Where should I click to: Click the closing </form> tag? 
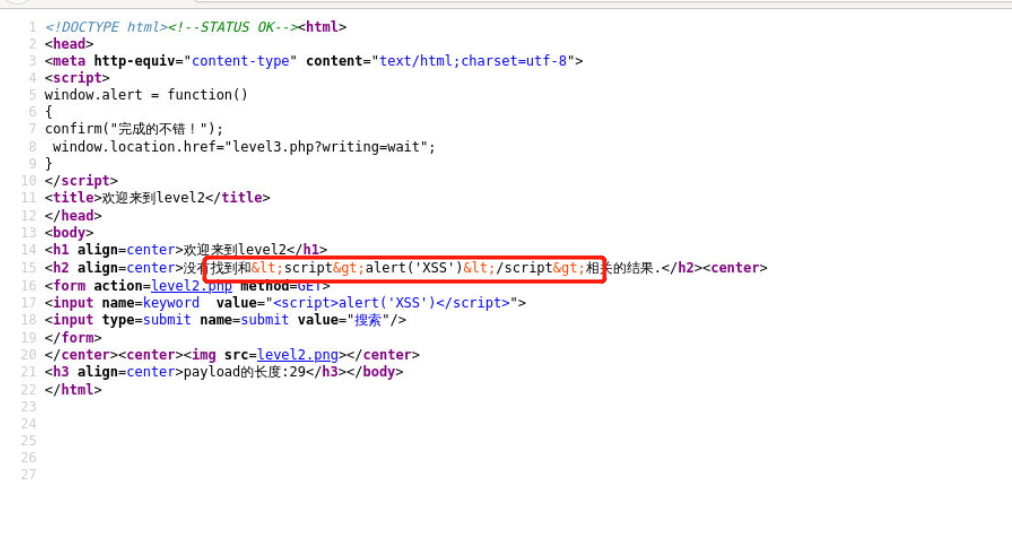click(73, 337)
